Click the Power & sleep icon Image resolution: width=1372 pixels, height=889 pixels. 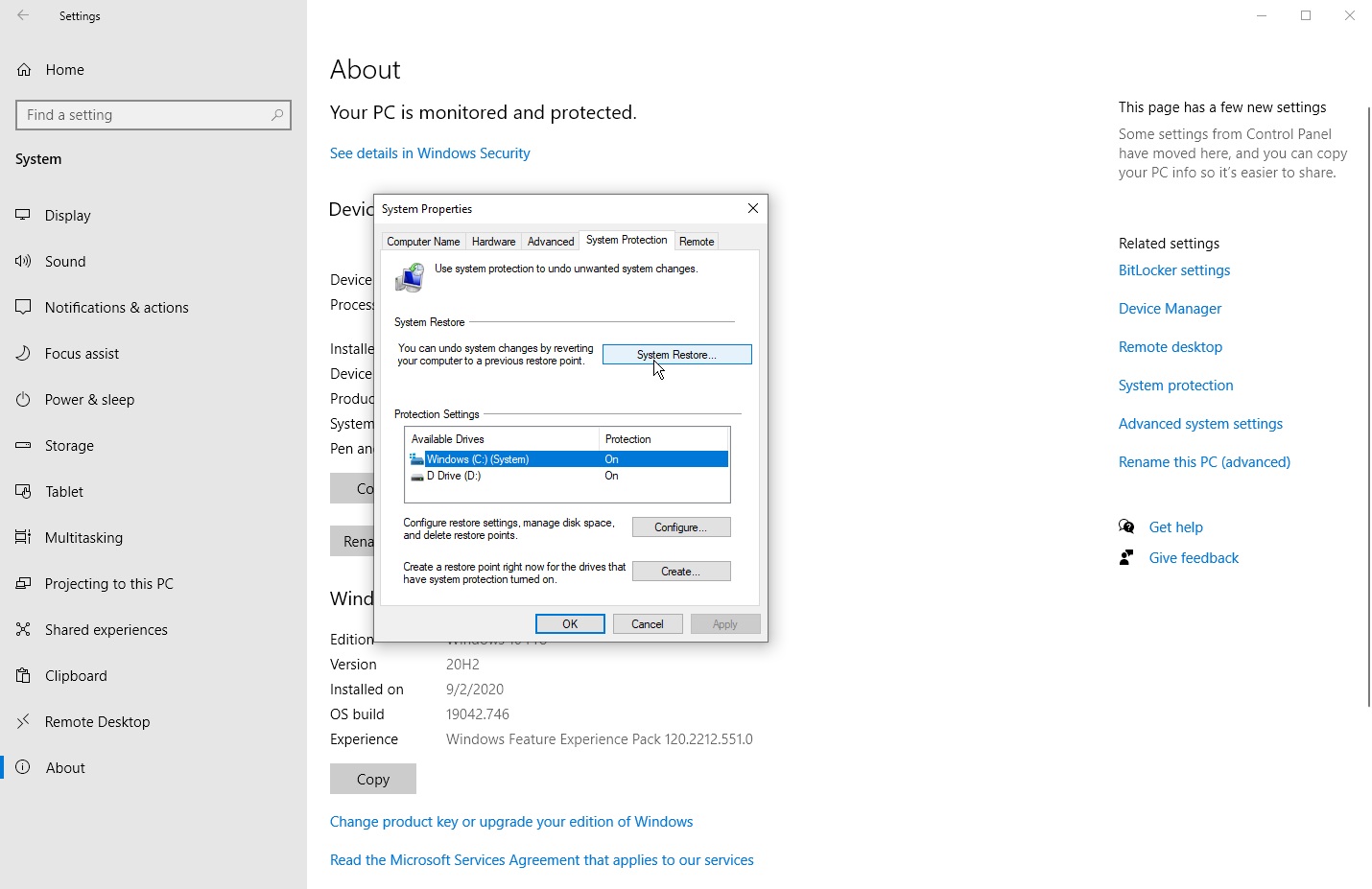tap(23, 400)
